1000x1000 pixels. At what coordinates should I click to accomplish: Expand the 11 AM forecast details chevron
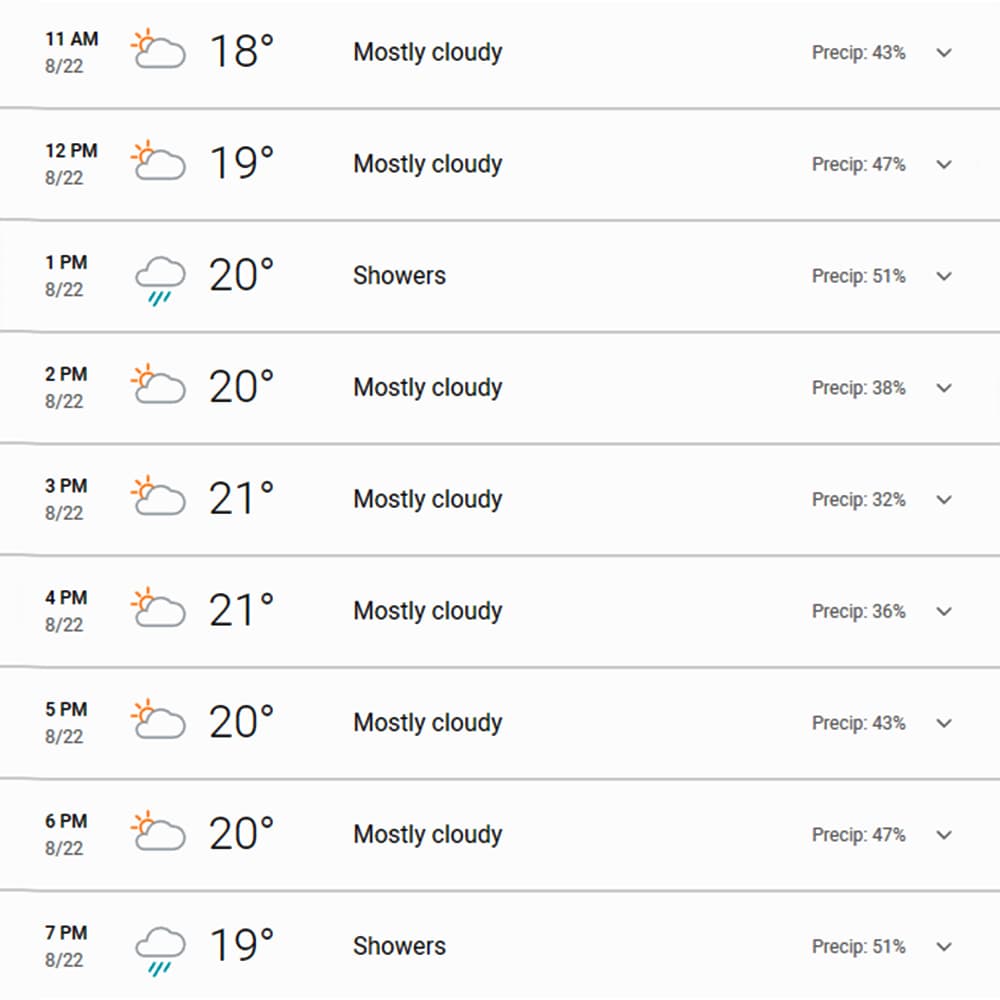tap(944, 52)
